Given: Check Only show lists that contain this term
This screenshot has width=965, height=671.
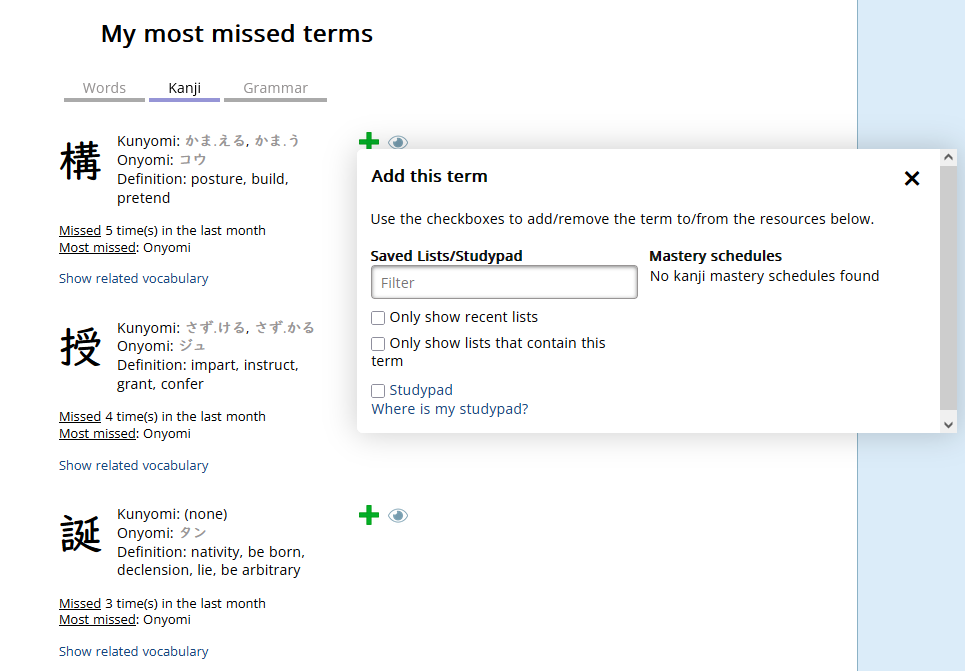Looking at the screenshot, I should click(378, 344).
